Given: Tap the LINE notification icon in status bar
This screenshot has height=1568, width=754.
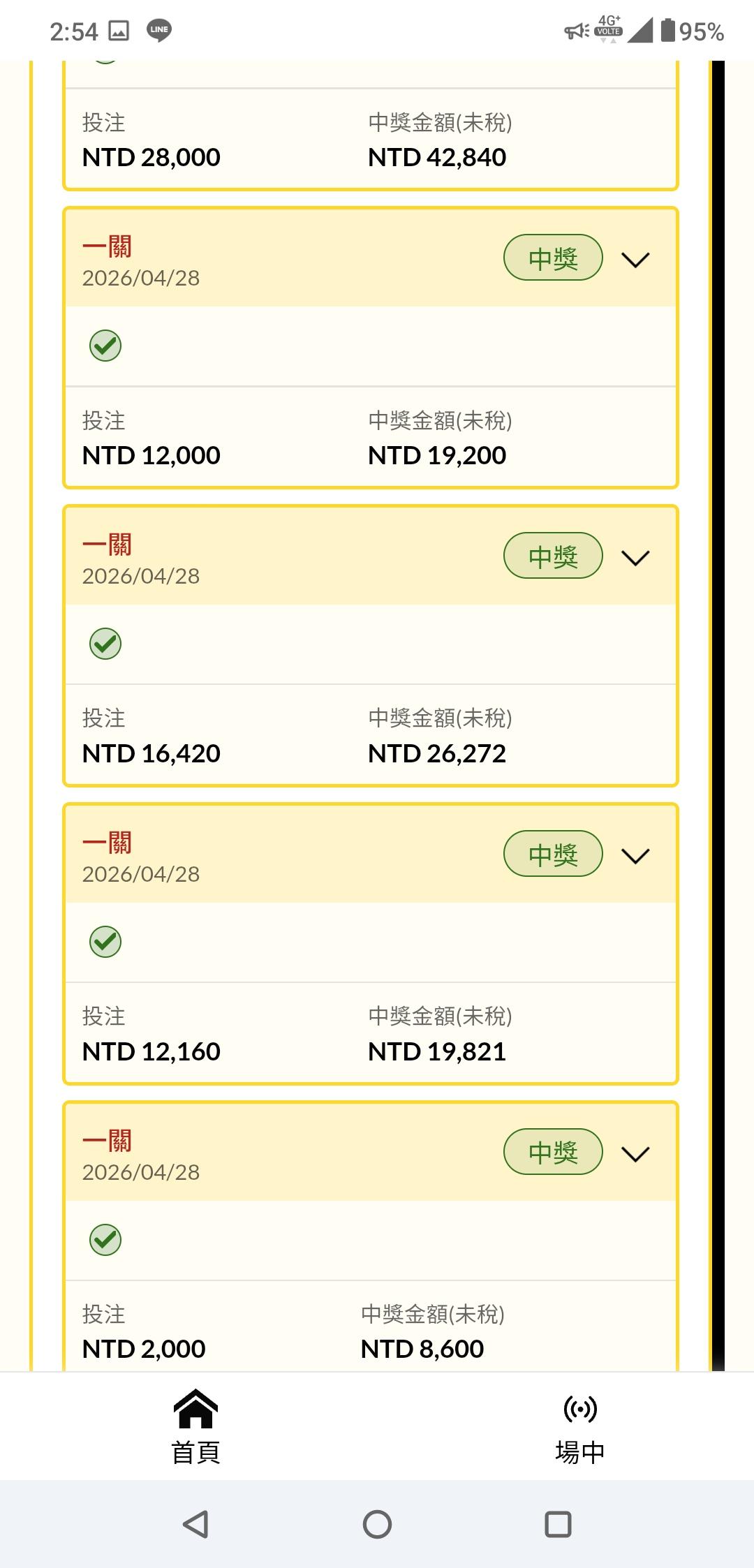Looking at the screenshot, I should tap(159, 30).
